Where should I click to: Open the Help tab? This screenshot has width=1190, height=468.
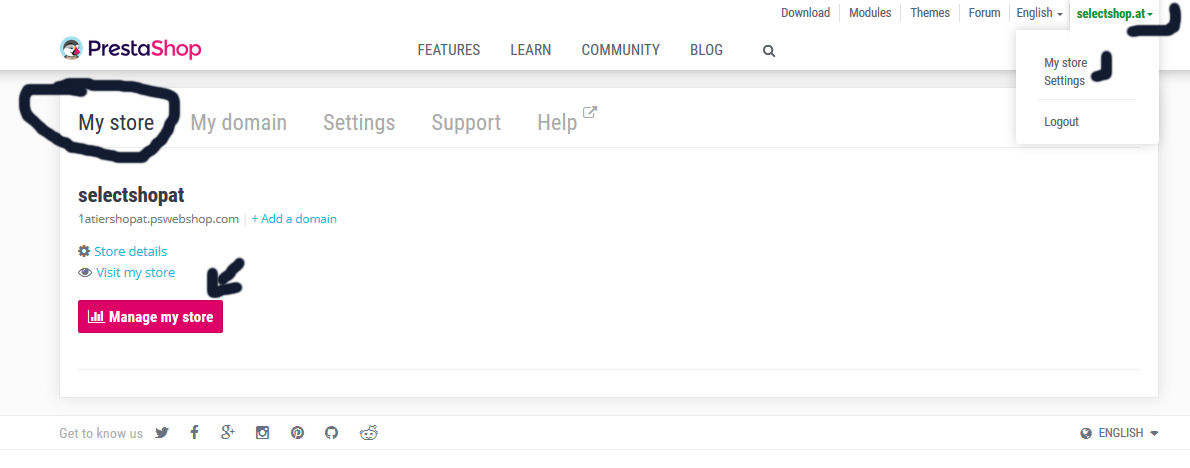click(x=557, y=122)
